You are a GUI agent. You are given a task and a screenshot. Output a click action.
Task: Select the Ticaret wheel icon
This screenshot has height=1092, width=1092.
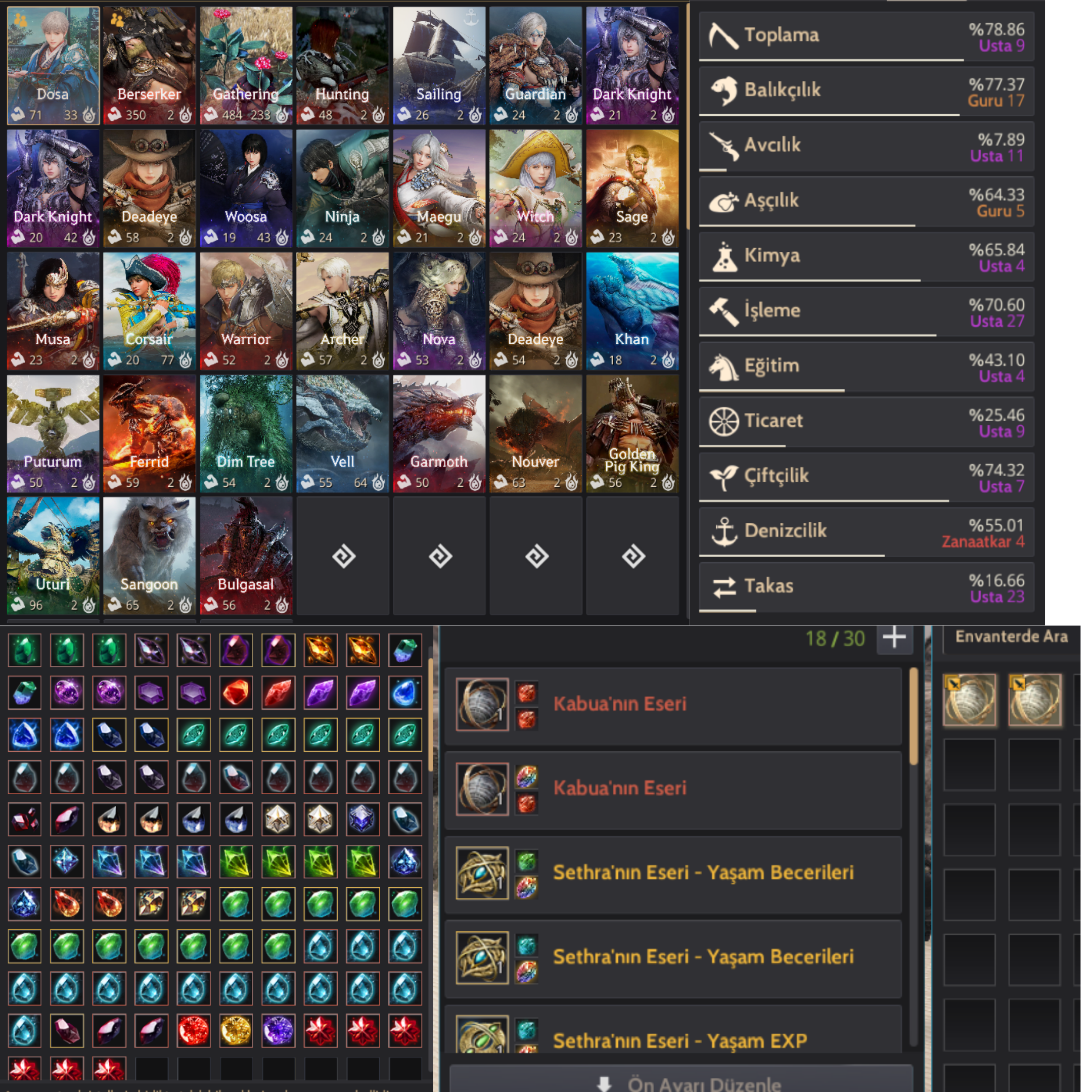click(723, 422)
